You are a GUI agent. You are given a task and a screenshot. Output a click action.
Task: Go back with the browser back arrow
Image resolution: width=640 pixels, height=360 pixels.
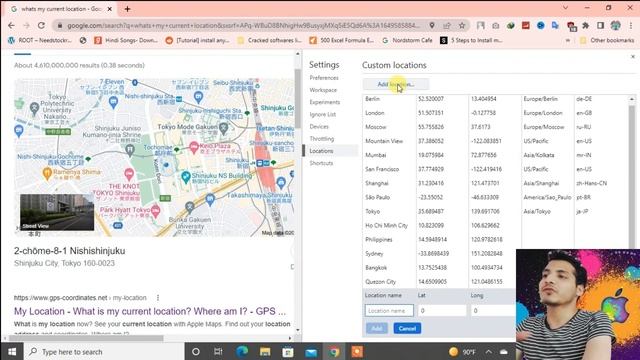tap(11, 25)
